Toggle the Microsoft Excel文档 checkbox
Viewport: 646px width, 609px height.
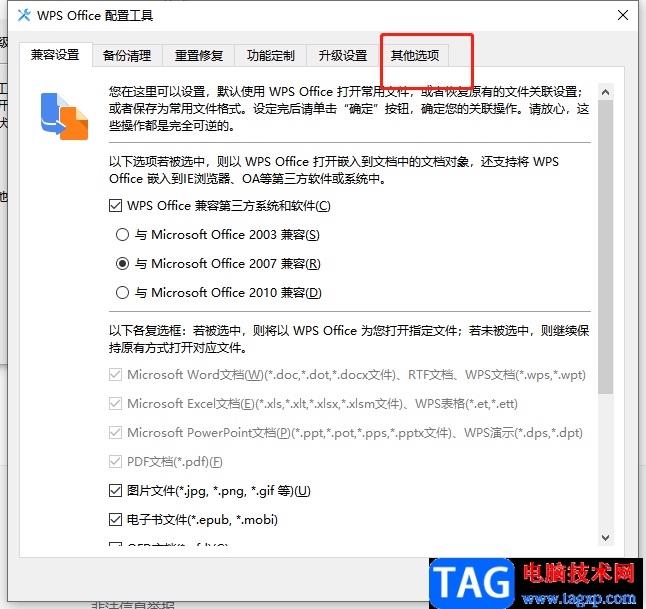click(x=115, y=403)
